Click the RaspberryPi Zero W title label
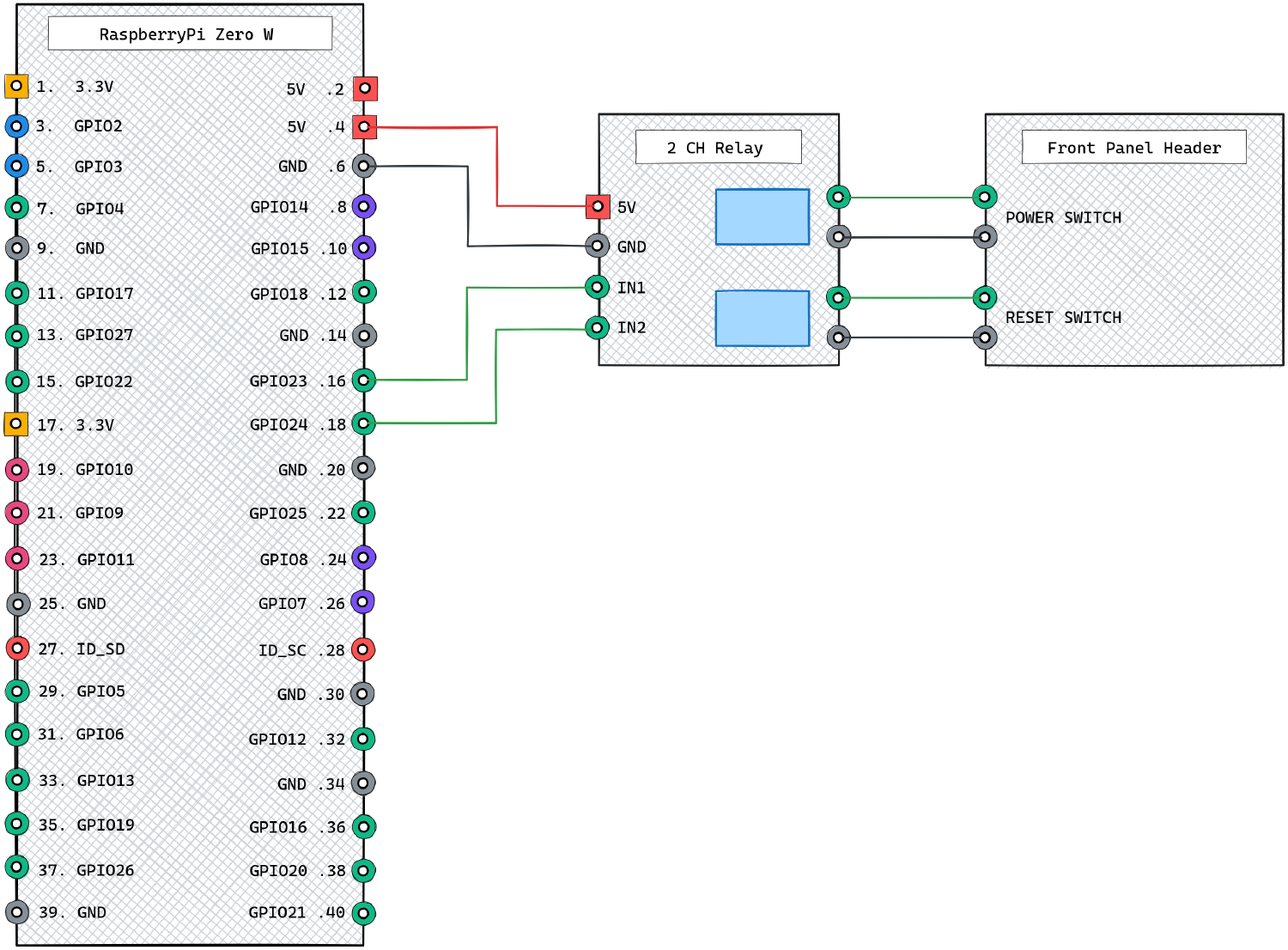 [190, 34]
